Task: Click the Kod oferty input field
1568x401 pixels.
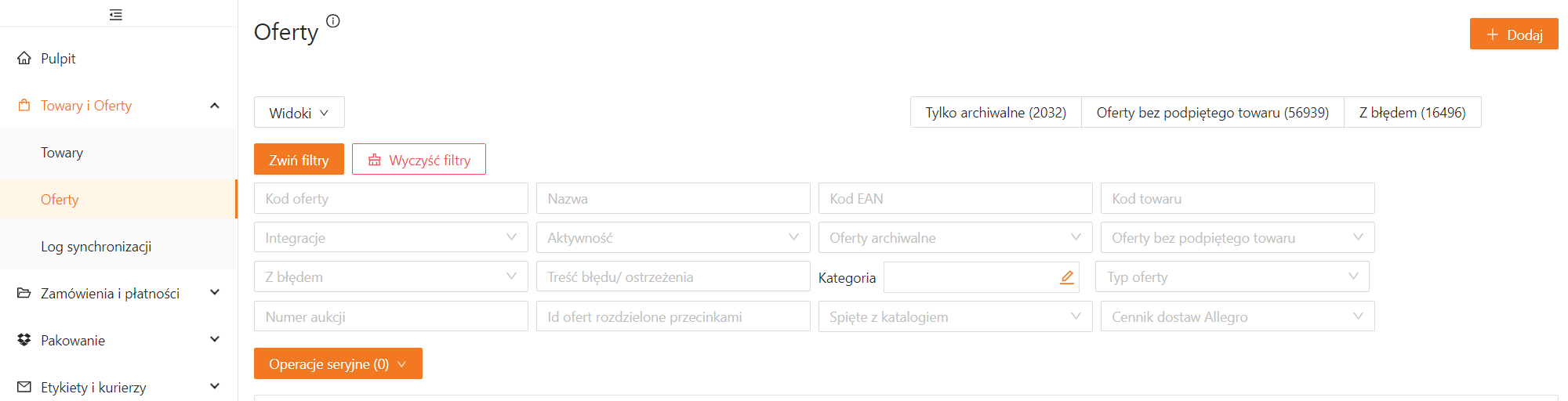Action: click(x=390, y=199)
